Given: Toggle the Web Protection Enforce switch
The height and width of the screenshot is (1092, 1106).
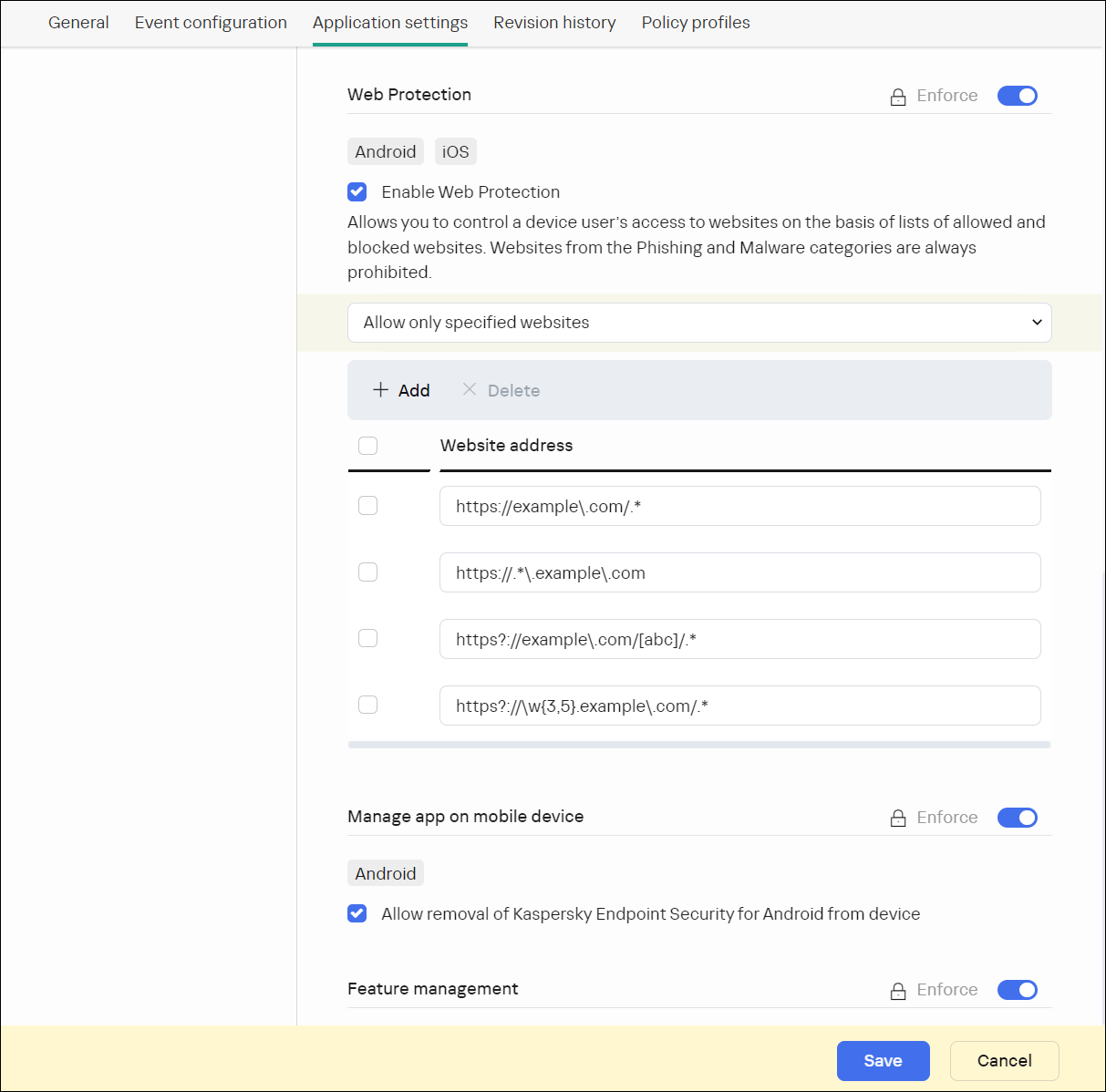Looking at the screenshot, I should point(1017,95).
